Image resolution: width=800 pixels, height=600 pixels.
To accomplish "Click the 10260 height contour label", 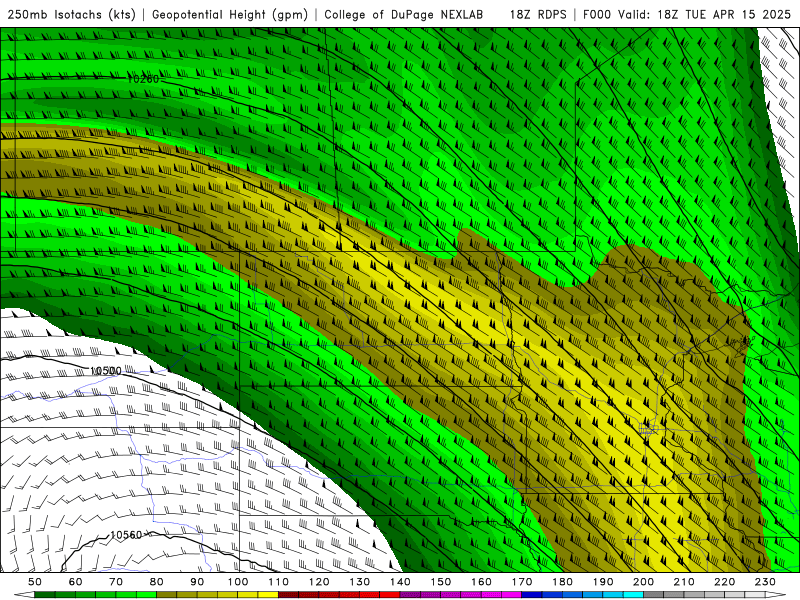I will pyautogui.click(x=143, y=79).
